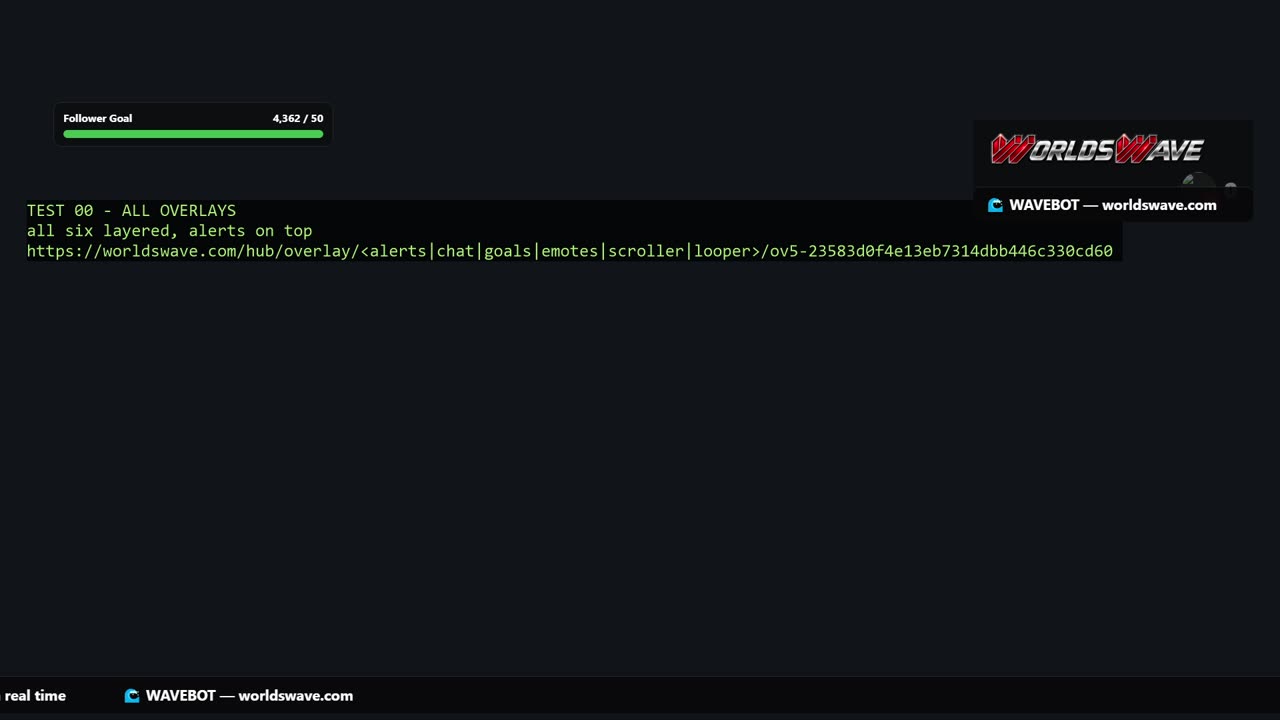Click the 'real time' scroller text
The height and width of the screenshot is (720, 1280).
(x=35, y=696)
